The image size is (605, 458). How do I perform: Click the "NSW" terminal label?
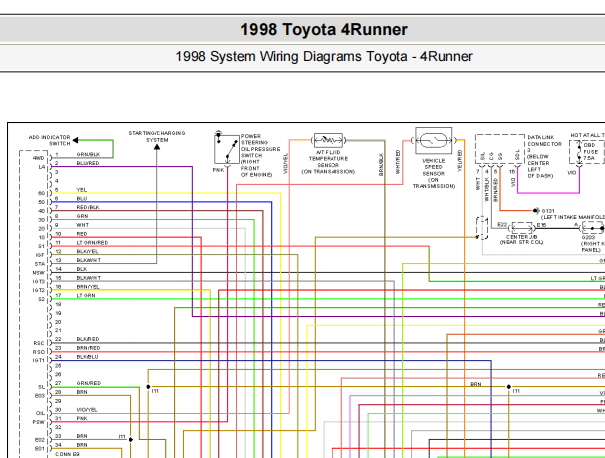tap(39, 273)
